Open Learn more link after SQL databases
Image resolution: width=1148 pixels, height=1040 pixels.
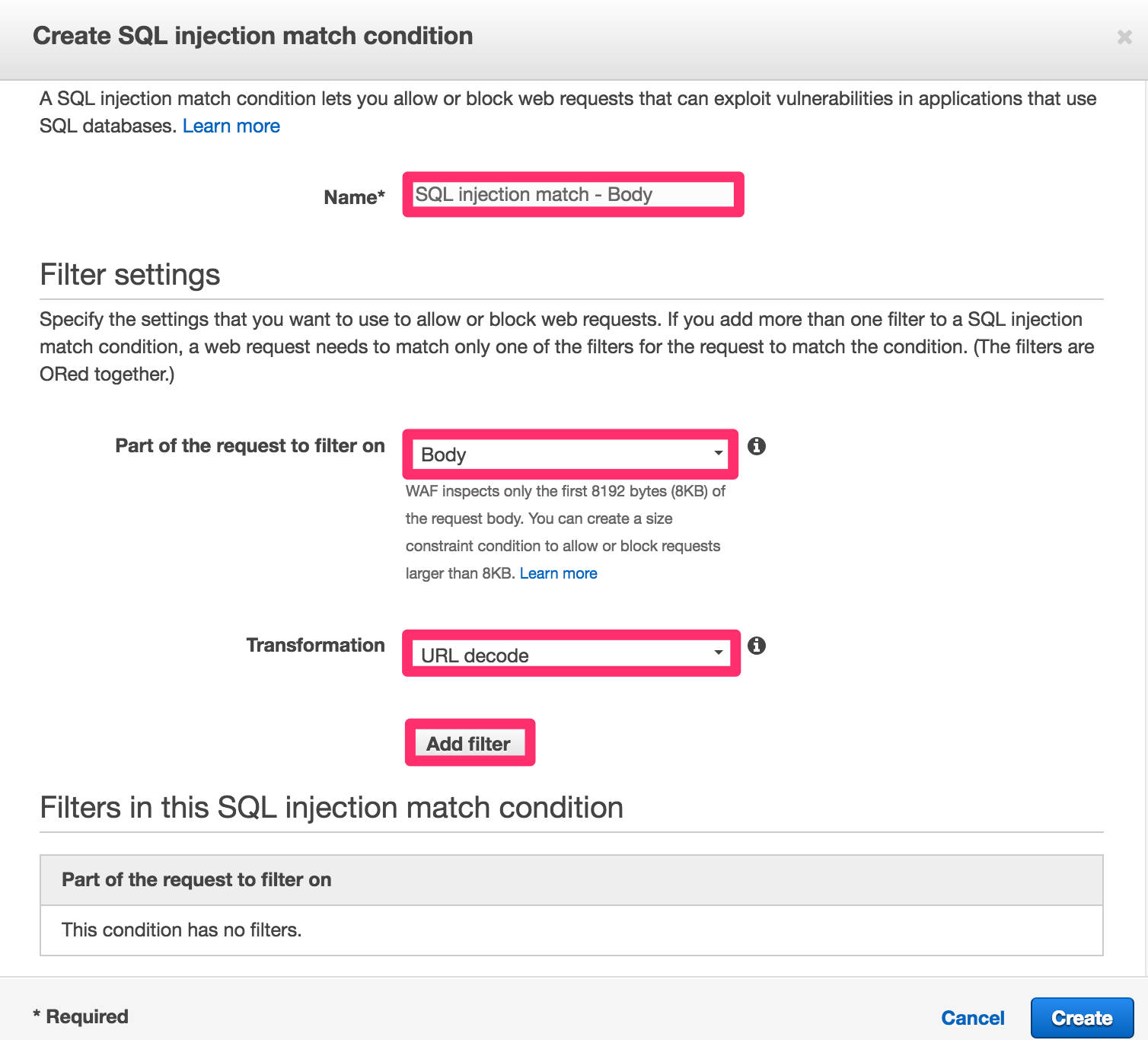tap(231, 126)
